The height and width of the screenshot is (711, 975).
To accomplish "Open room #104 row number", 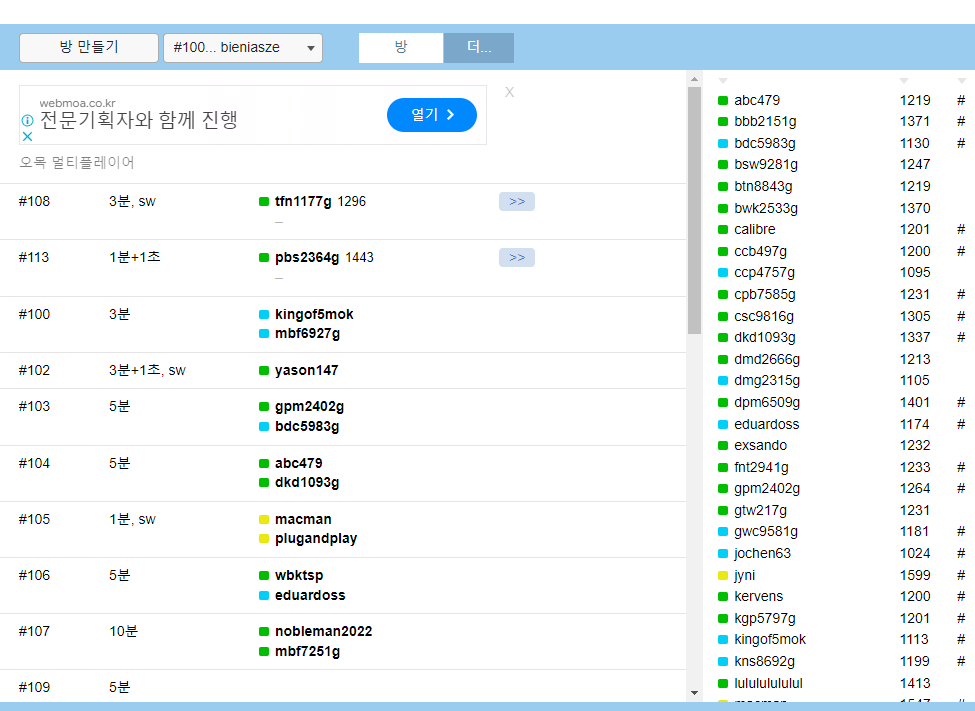I will pyautogui.click(x=34, y=463).
